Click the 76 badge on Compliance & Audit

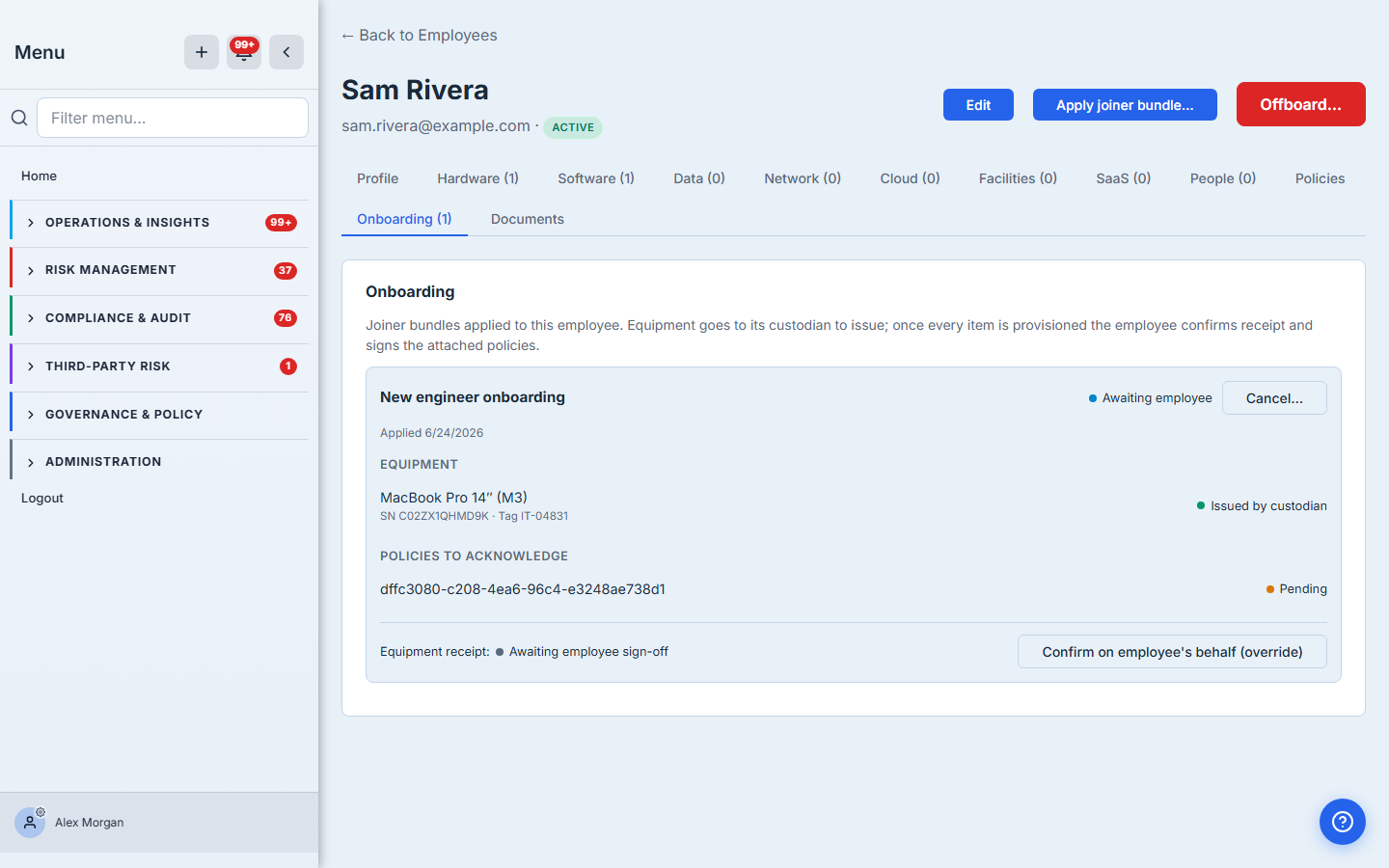[286, 318]
